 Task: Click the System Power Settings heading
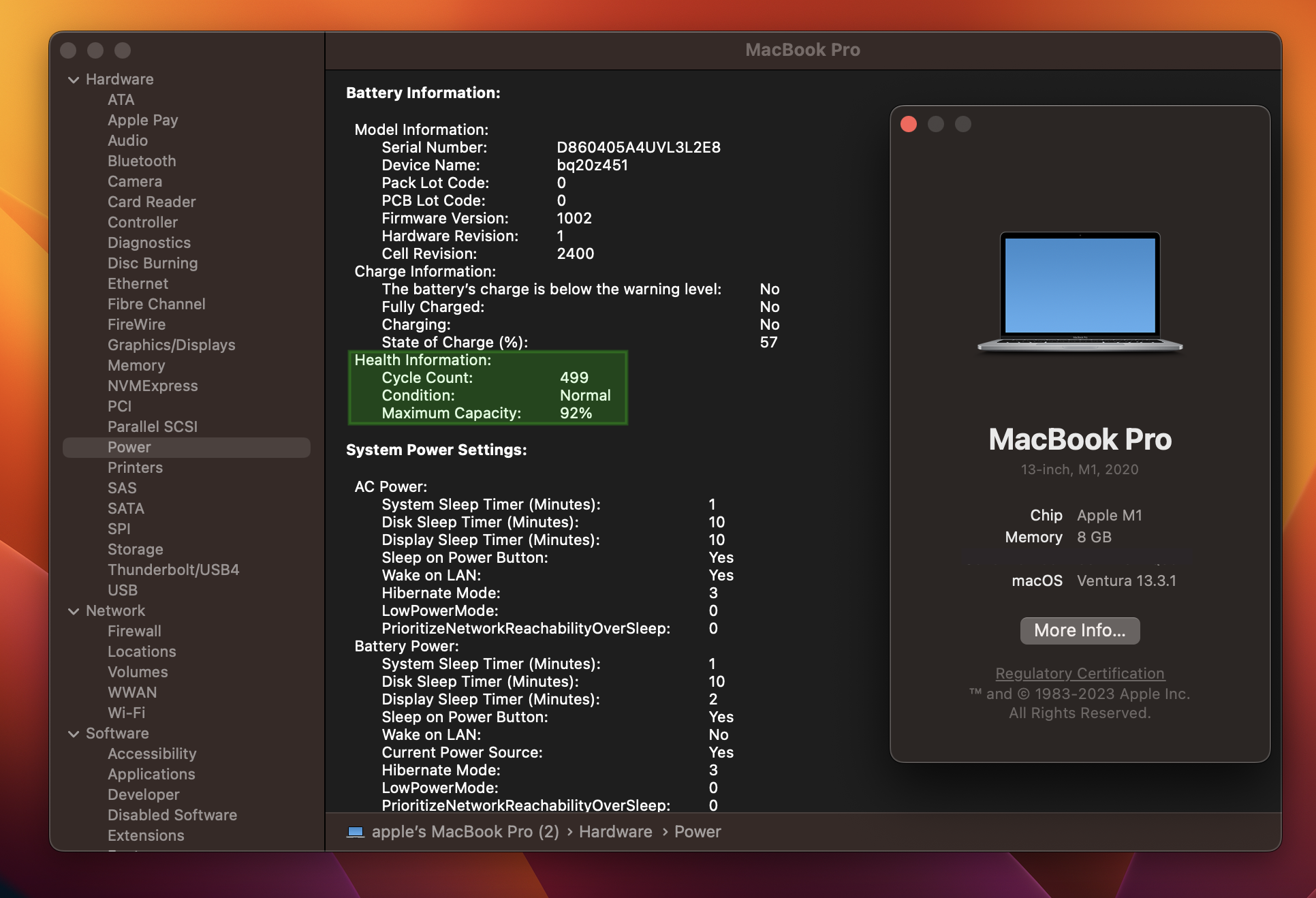tap(436, 450)
